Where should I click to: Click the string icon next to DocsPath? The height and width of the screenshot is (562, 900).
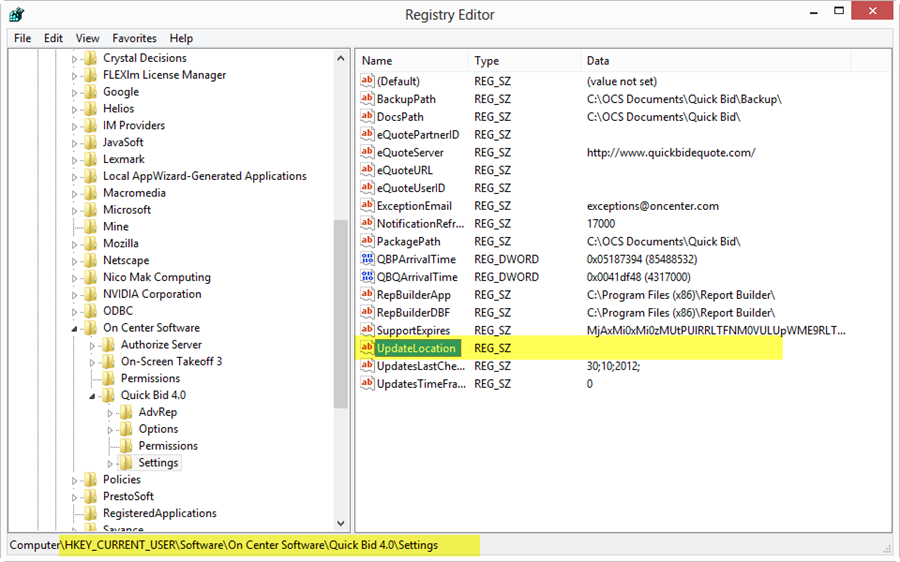367,116
